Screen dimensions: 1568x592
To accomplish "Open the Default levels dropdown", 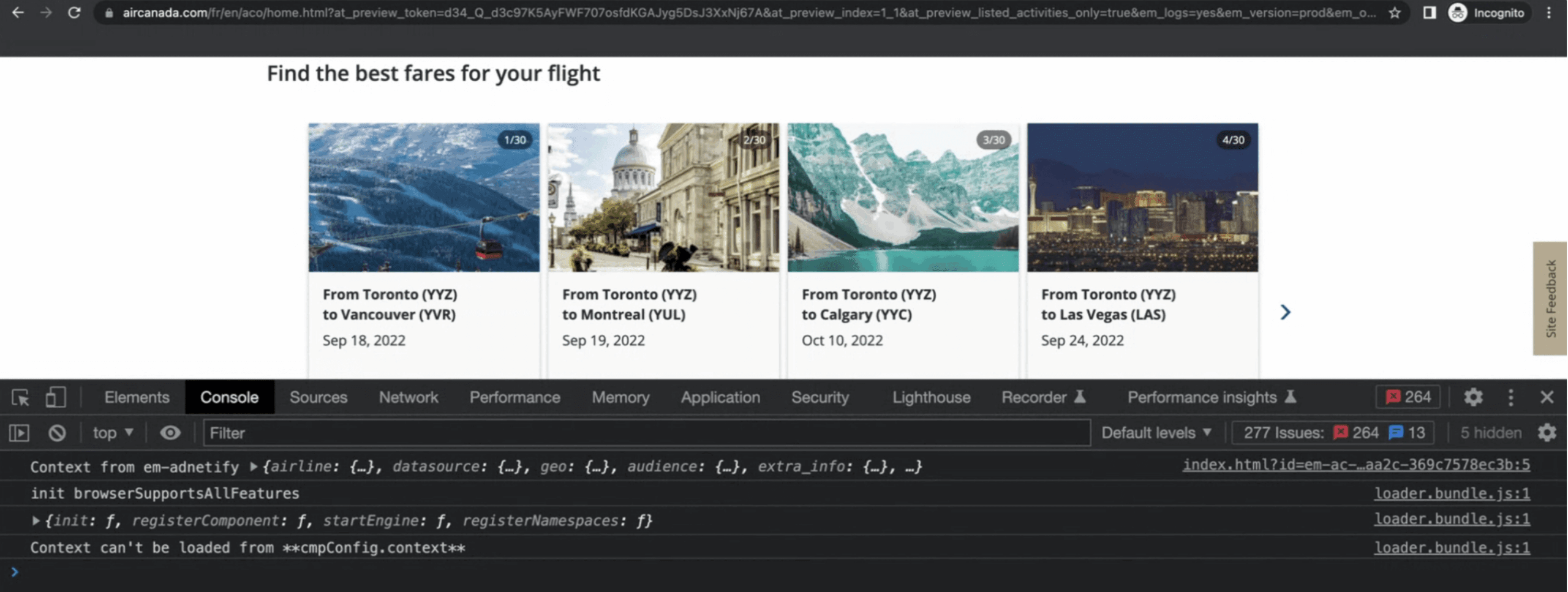I will [x=1156, y=433].
